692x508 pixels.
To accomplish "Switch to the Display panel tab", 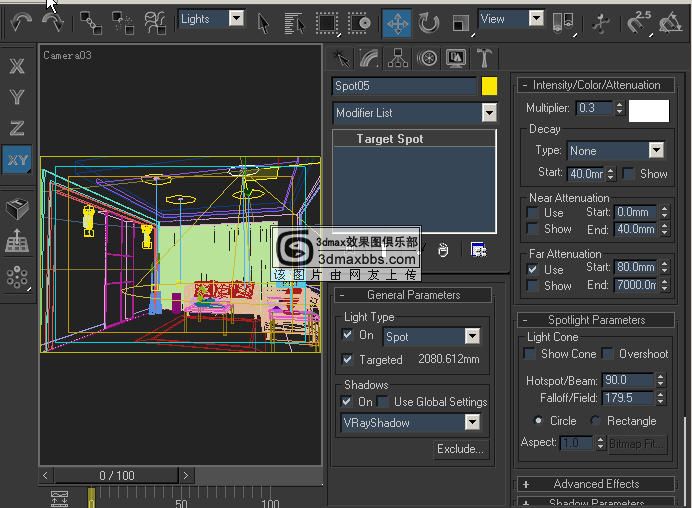I will pyautogui.click(x=456, y=58).
